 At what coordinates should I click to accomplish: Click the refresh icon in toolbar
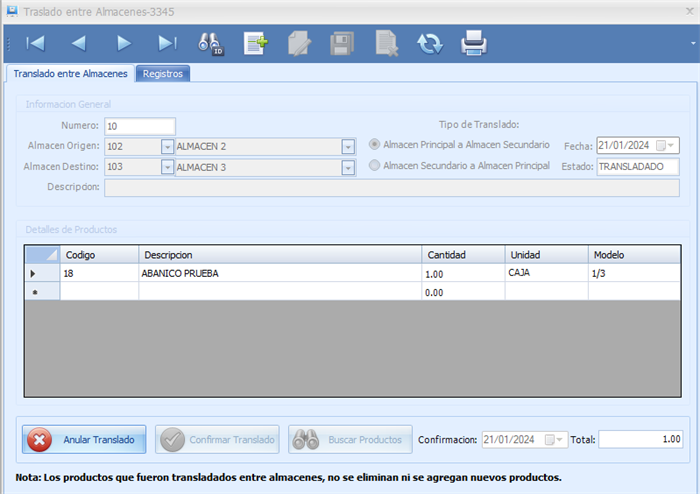430,43
